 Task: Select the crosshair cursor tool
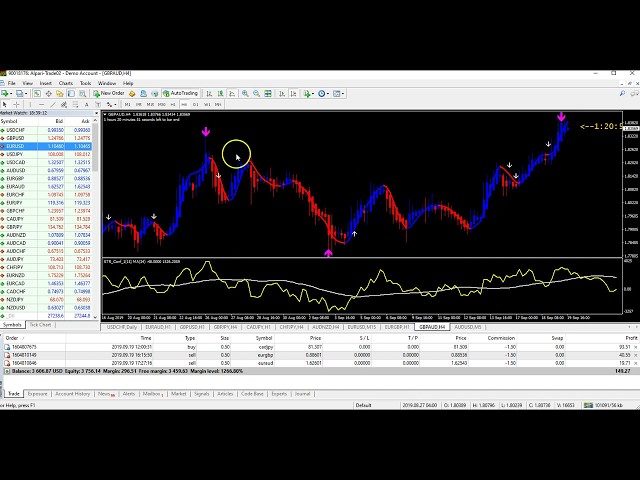[x=18, y=104]
